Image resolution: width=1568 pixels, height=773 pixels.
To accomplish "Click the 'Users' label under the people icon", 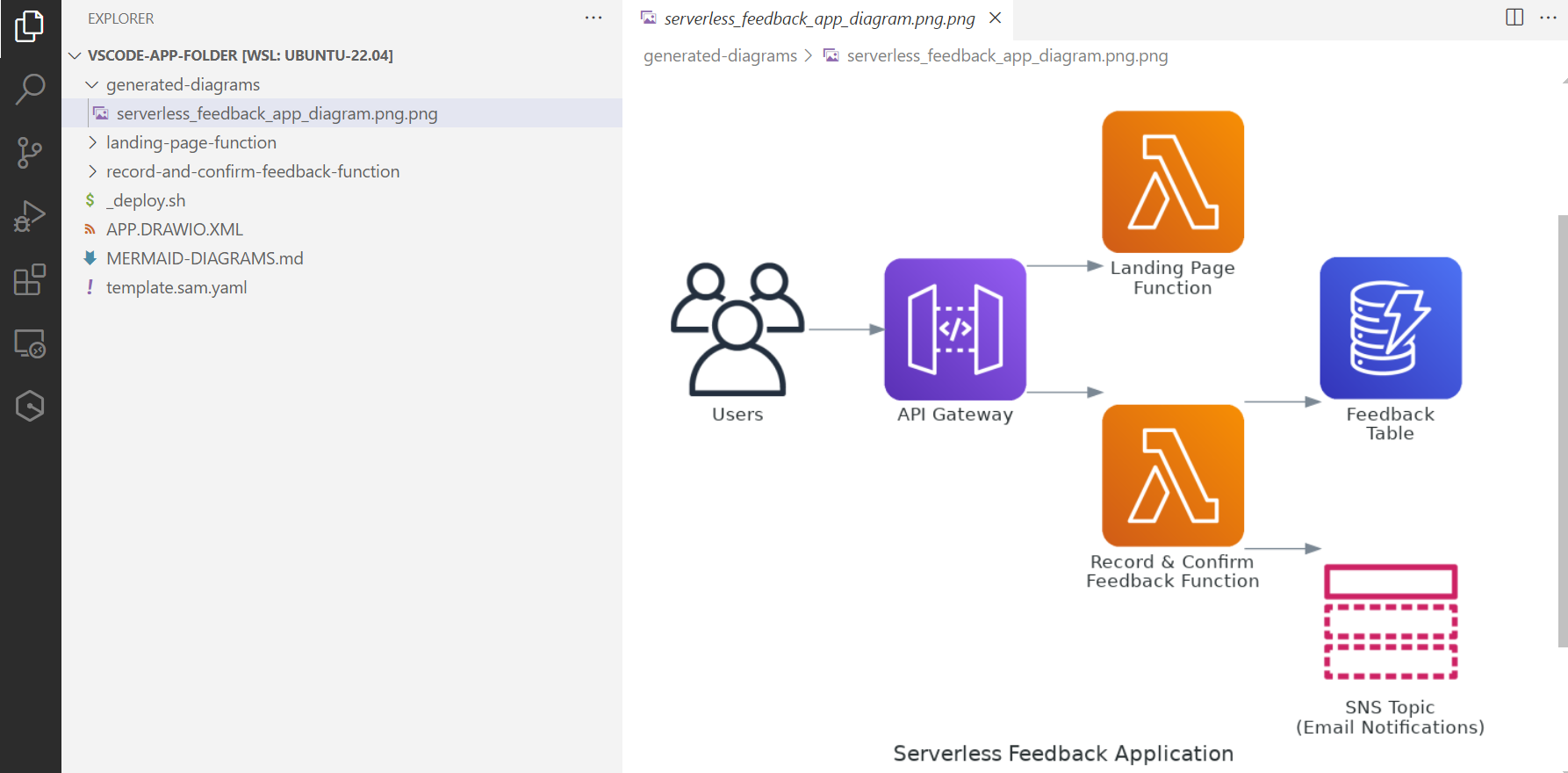I will [x=737, y=415].
